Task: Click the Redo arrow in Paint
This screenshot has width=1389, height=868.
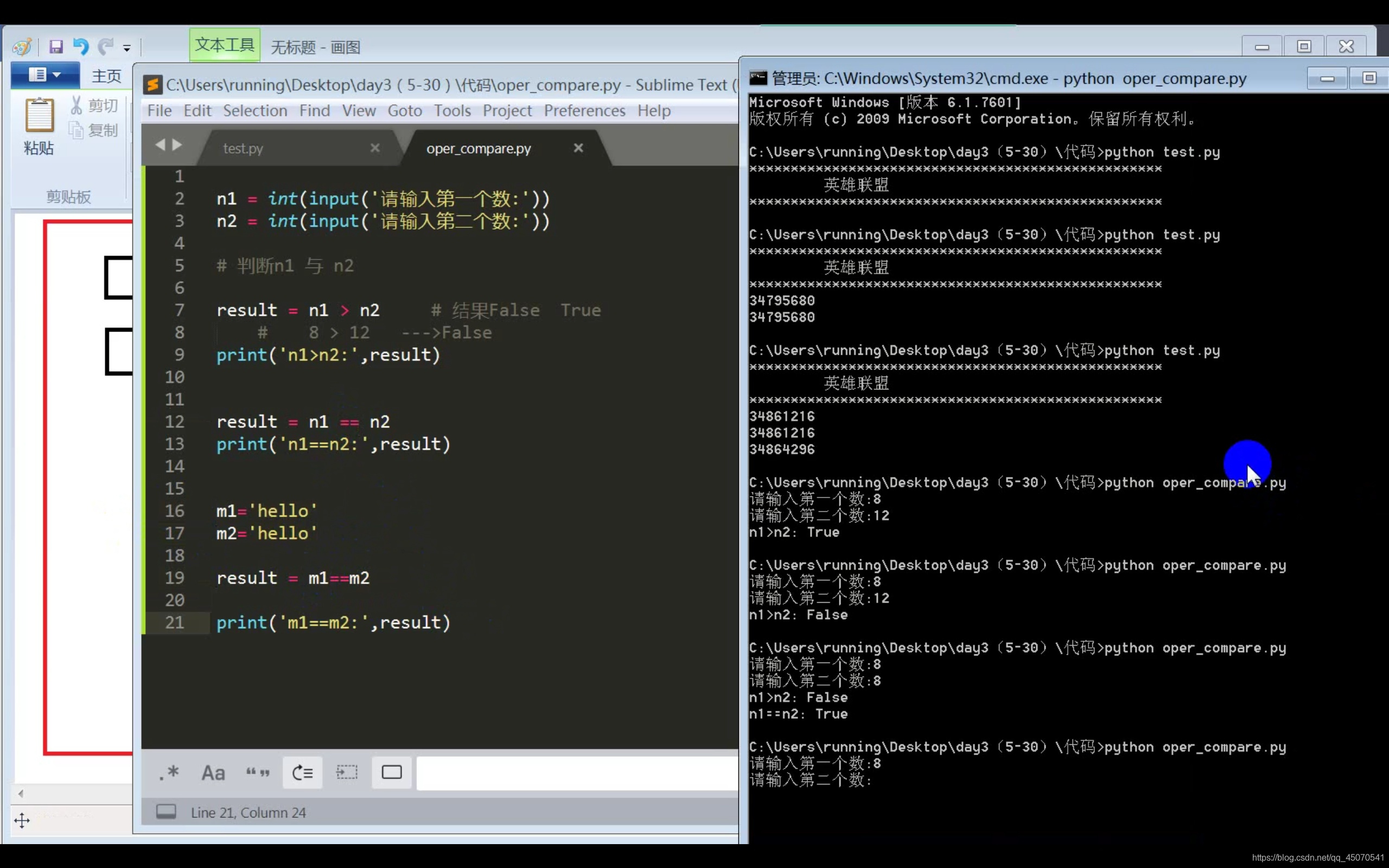Action: pos(105,47)
